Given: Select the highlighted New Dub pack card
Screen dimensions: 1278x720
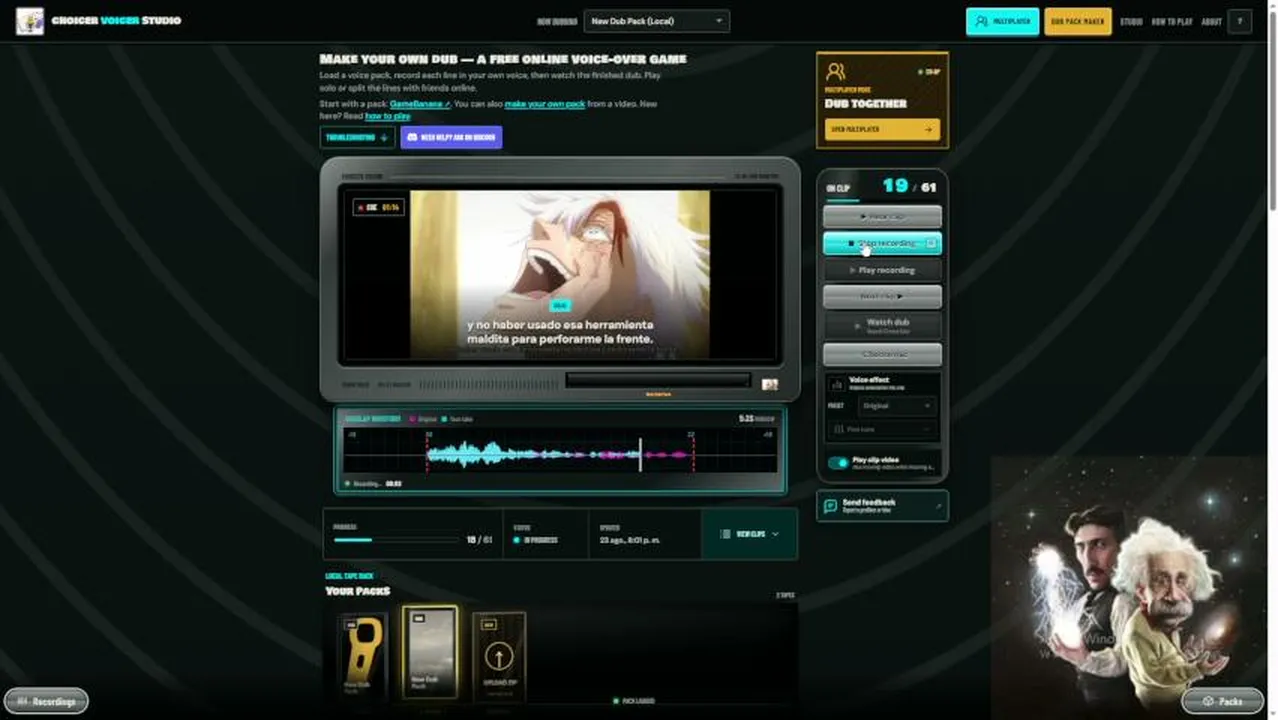Looking at the screenshot, I should pyautogui.click(x=430, y=652).
